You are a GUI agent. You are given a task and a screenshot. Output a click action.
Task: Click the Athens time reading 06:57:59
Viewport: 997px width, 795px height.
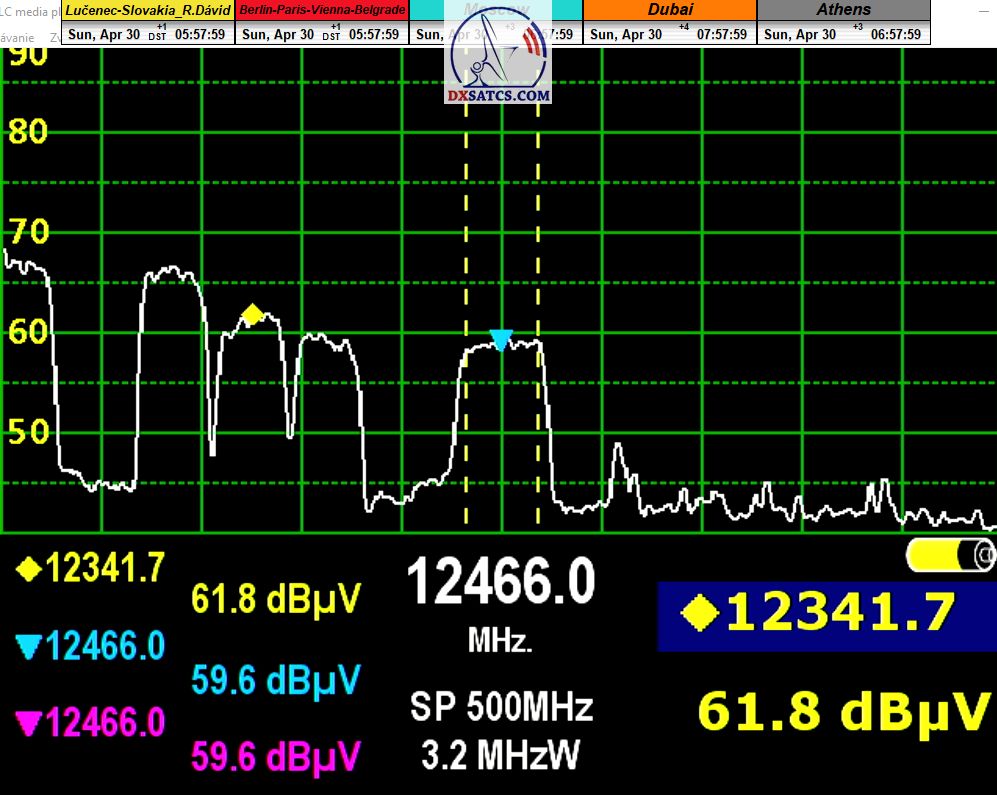click(895, 34)
